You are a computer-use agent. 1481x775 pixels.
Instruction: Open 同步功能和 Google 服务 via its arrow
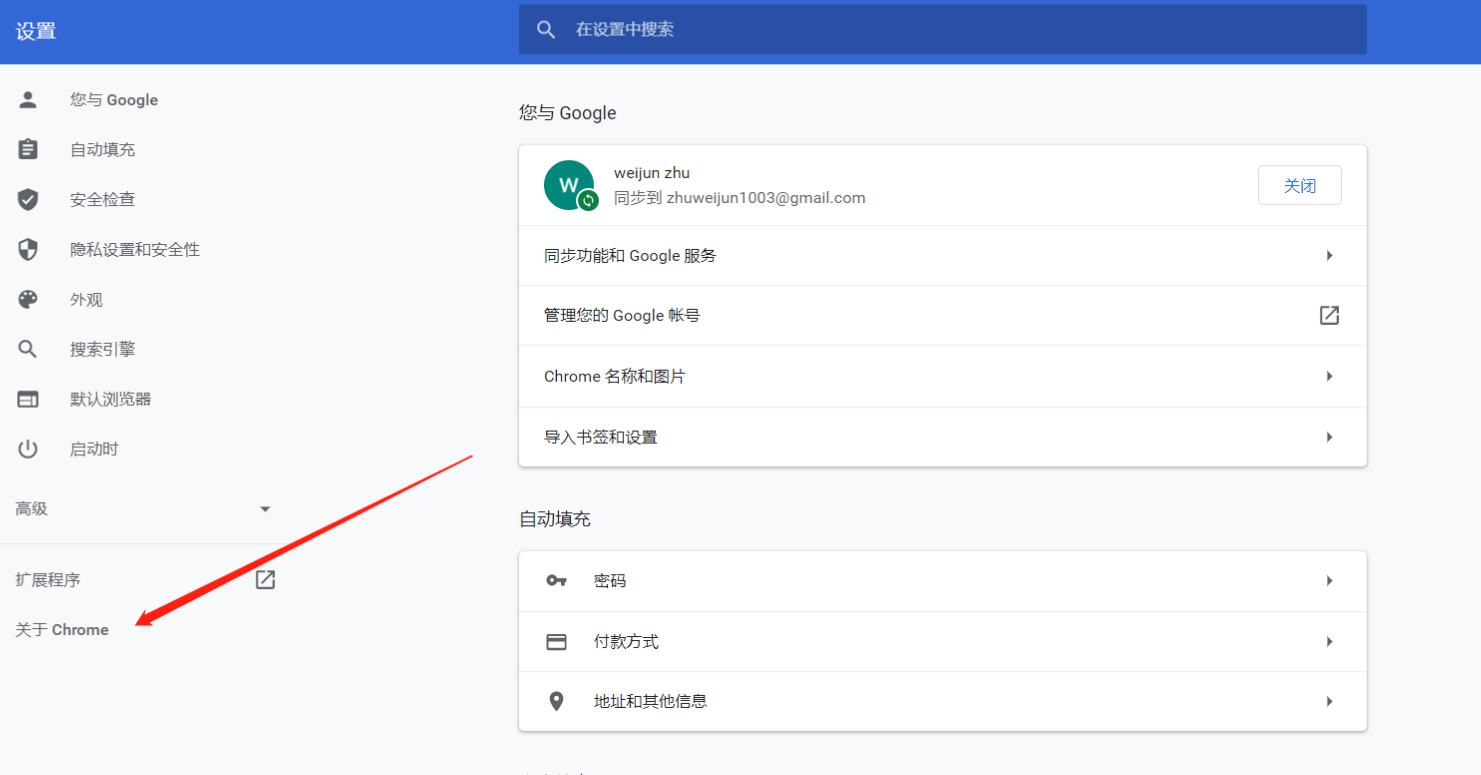tap(1329, 255)
